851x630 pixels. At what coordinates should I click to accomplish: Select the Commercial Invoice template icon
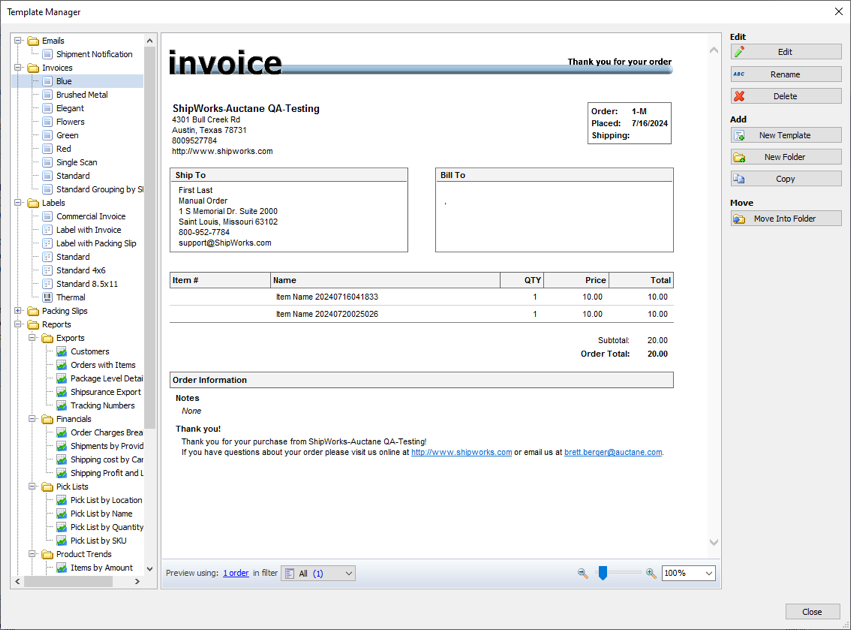[x=48, y=217]
